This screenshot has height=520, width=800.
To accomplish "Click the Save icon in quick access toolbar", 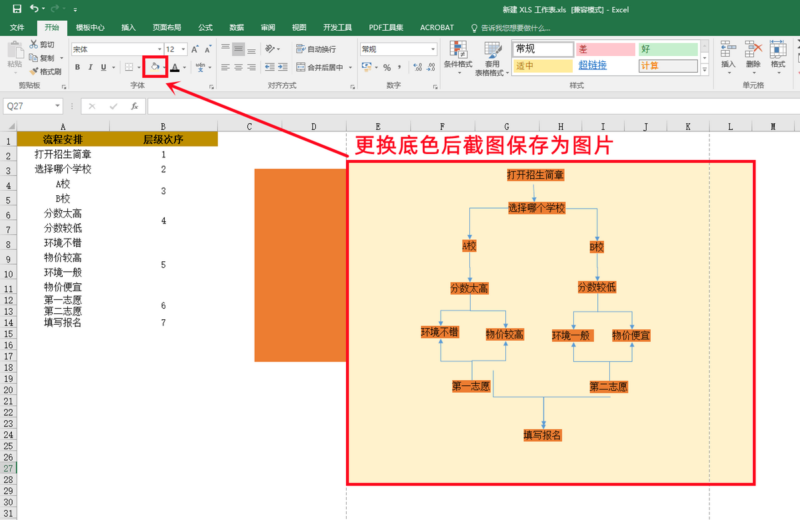I will (x=17, y=9).
